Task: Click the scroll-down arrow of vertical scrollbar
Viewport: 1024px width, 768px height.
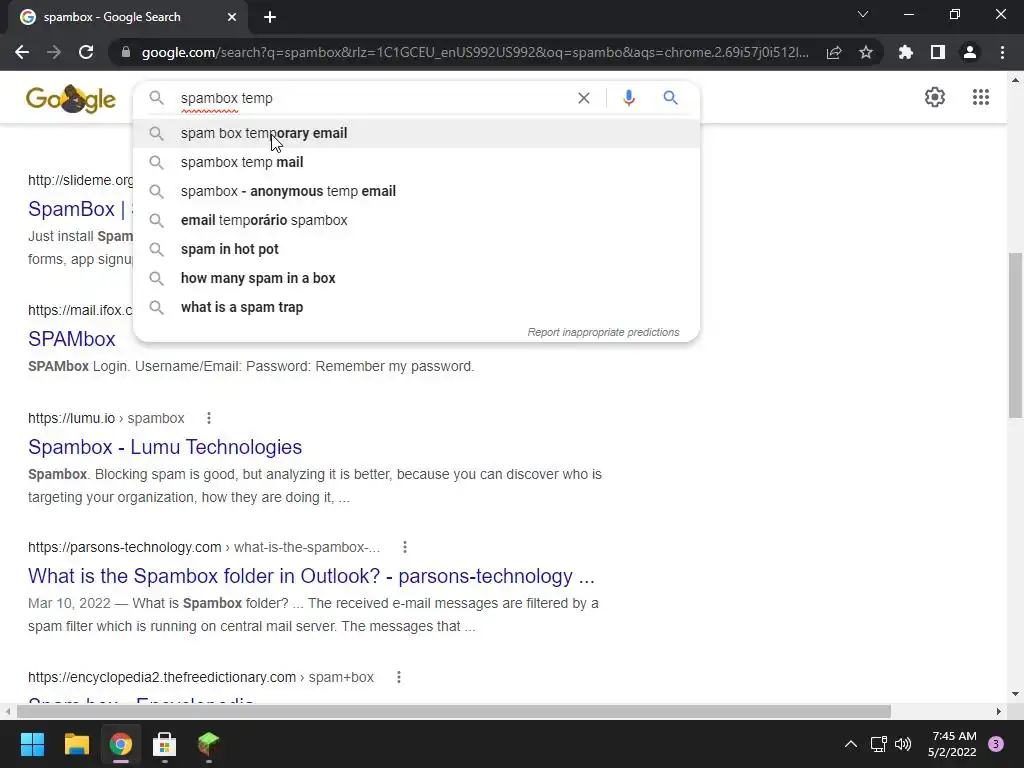Action: [1015, 694]
